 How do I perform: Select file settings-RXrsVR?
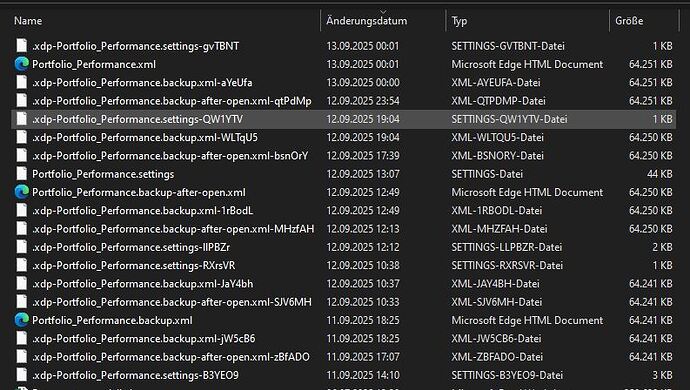343,265
